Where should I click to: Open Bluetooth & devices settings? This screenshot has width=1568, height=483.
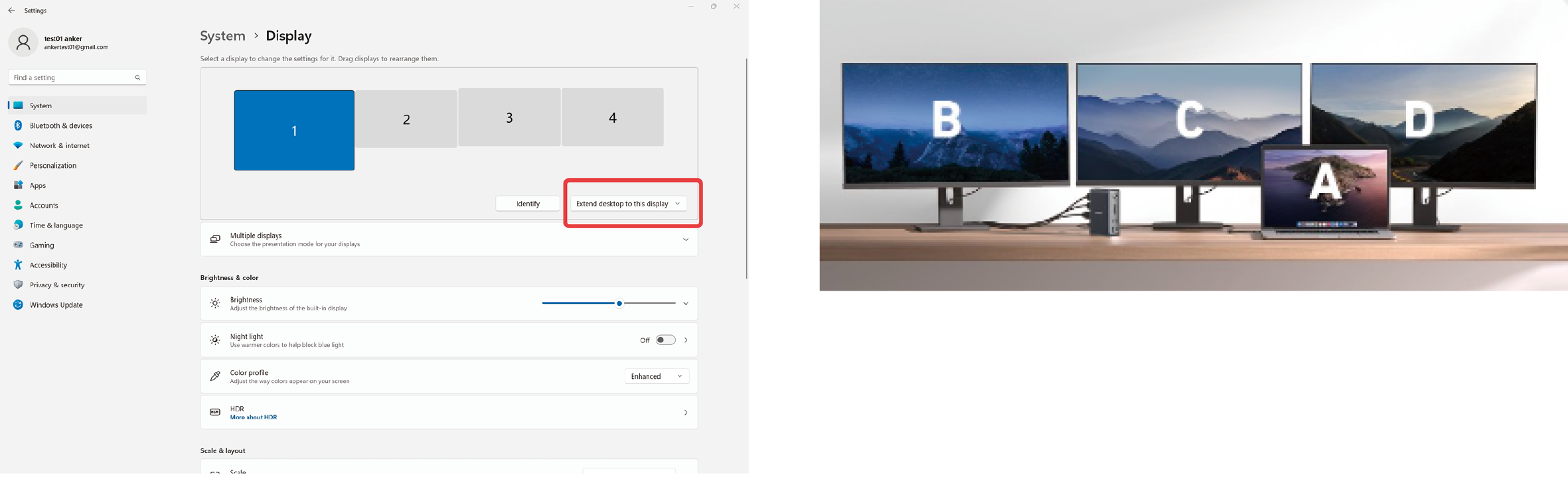(60, 125)
